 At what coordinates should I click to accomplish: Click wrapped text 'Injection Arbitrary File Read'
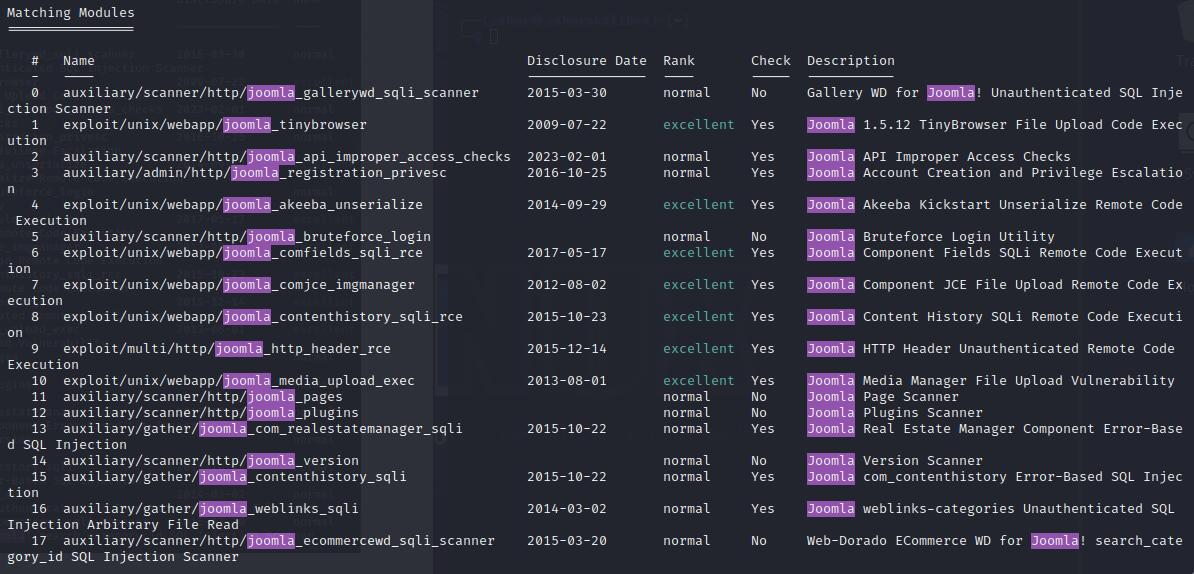[123, 525]
